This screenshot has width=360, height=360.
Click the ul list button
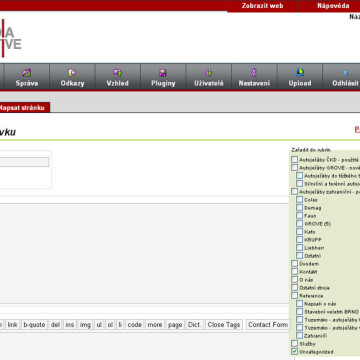(x=99, y=325)
